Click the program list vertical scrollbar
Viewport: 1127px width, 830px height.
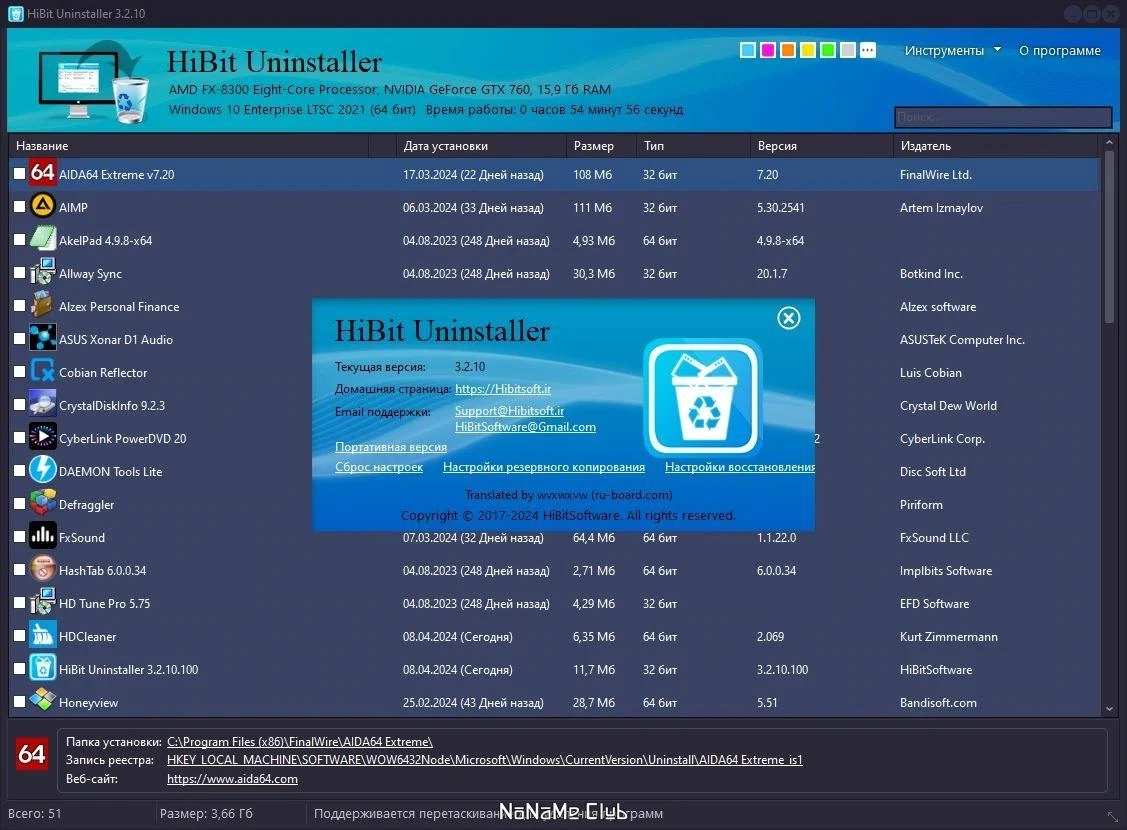tap(1109, 237)
